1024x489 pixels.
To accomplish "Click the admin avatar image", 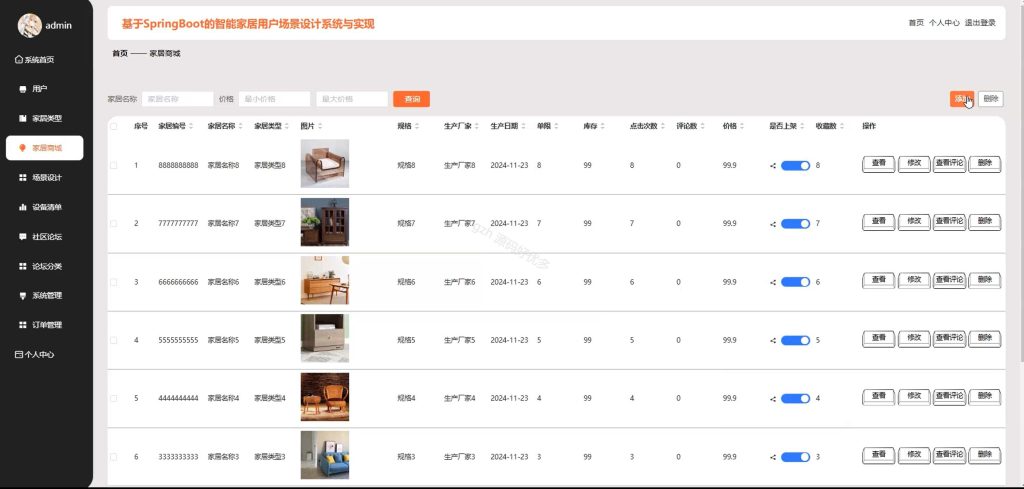I will point(29,25).
